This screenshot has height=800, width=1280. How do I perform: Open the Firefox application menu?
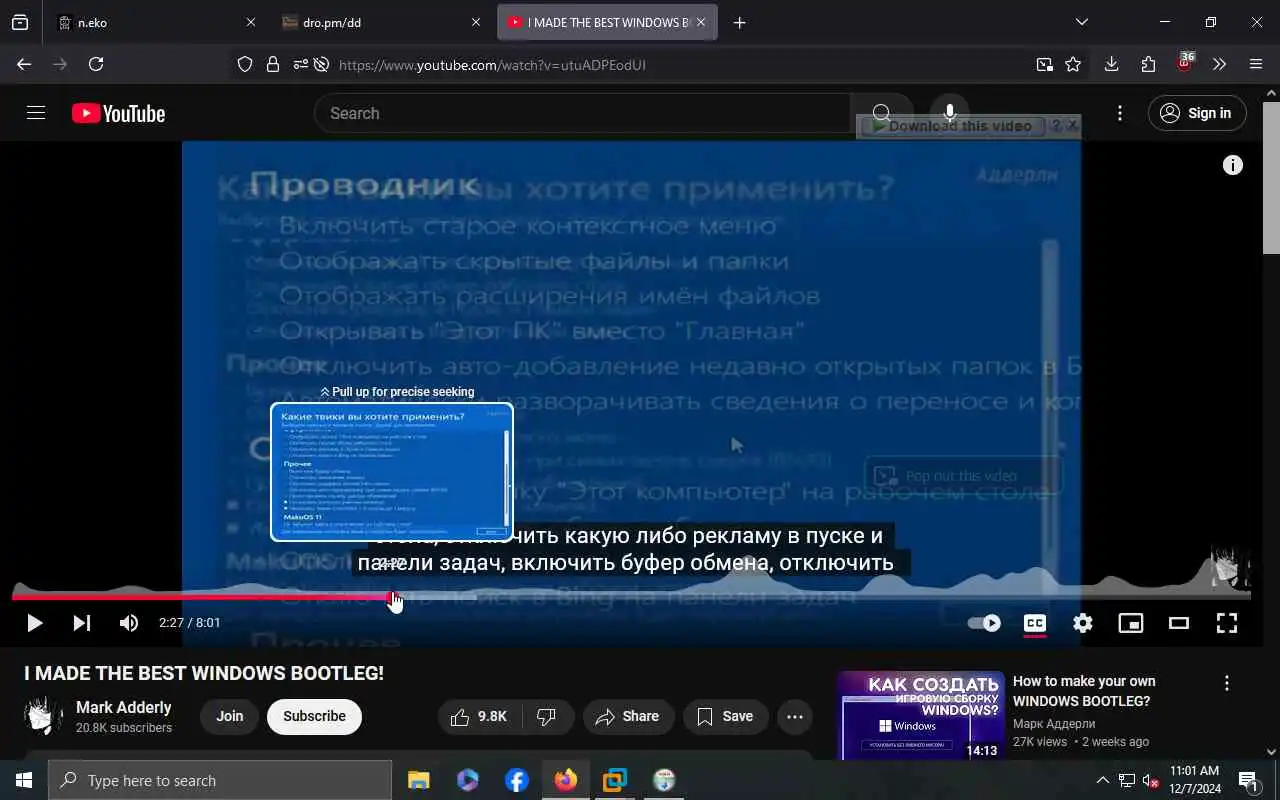[x=1256, y=64]
